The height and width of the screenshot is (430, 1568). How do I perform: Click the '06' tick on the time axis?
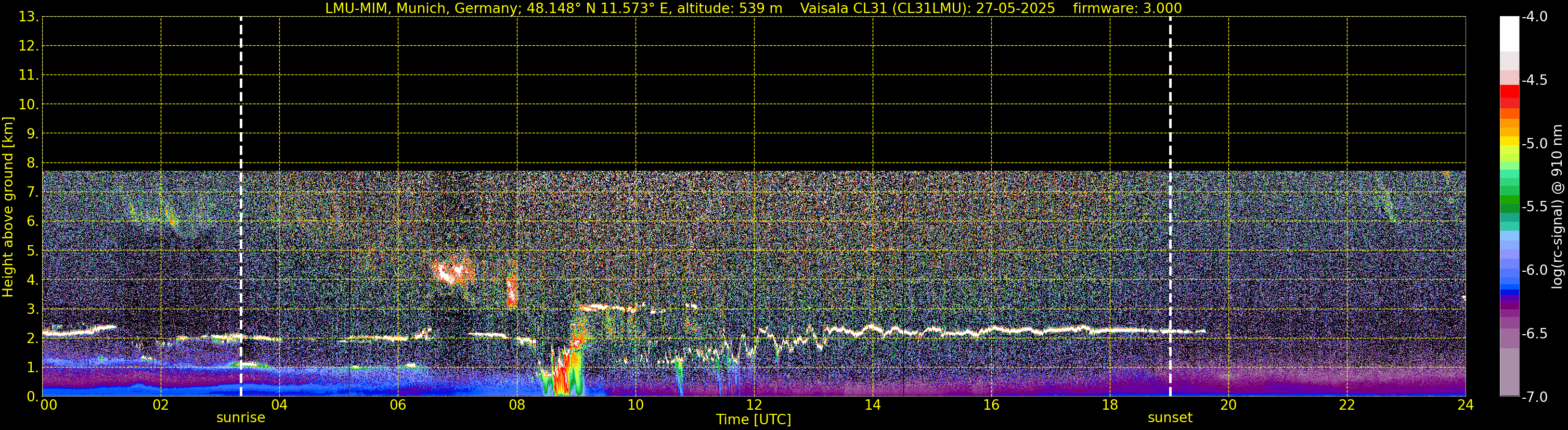click(x=398, y=405)
